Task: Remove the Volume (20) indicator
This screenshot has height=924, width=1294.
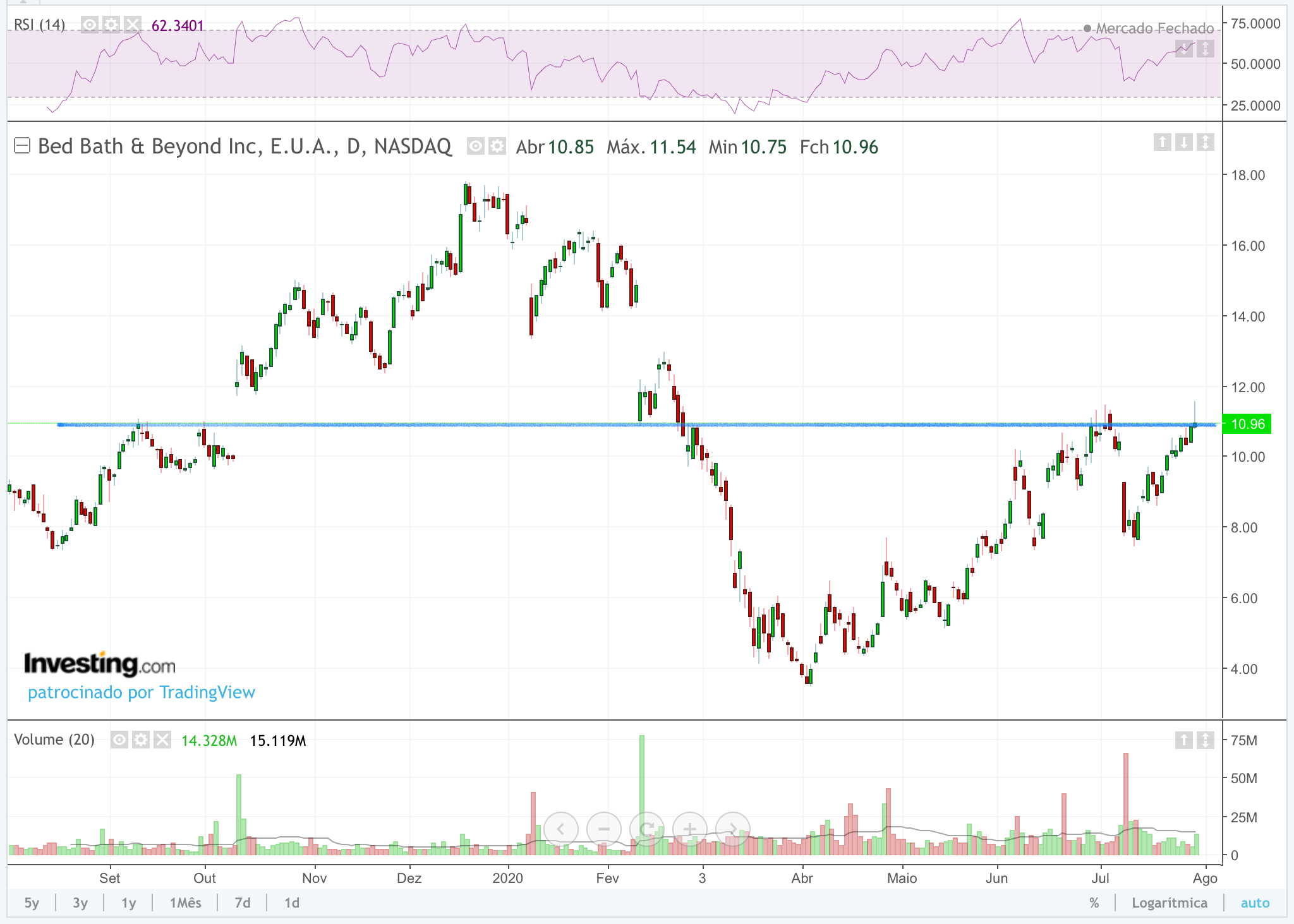Action: tap(162, 740)
